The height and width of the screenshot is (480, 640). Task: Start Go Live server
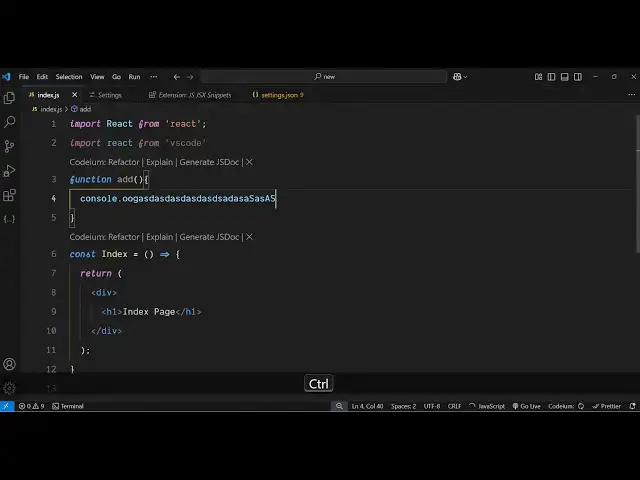coord(527,406)
